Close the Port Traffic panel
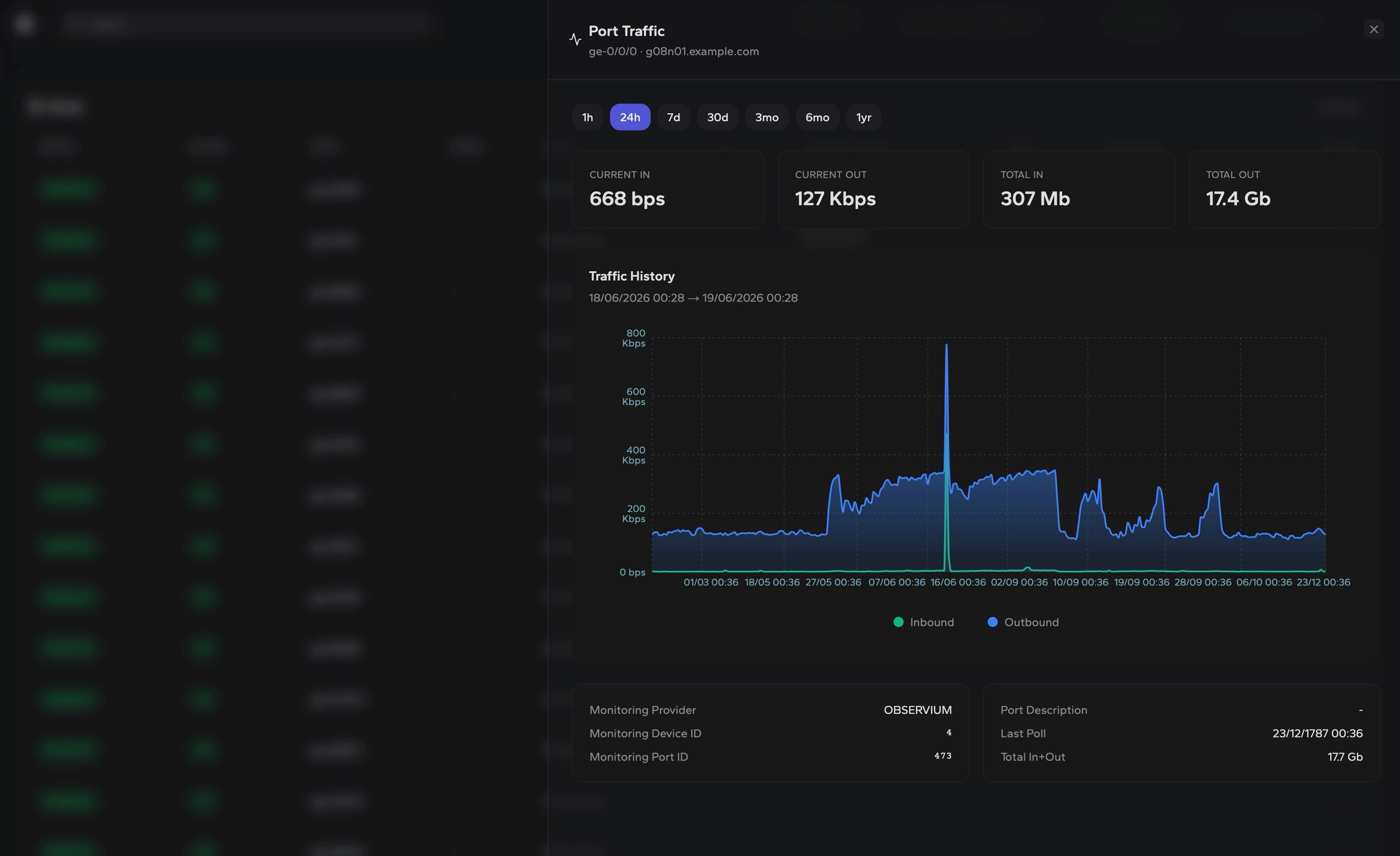Screen dimensions: 1400x856 pos(1373,30)
